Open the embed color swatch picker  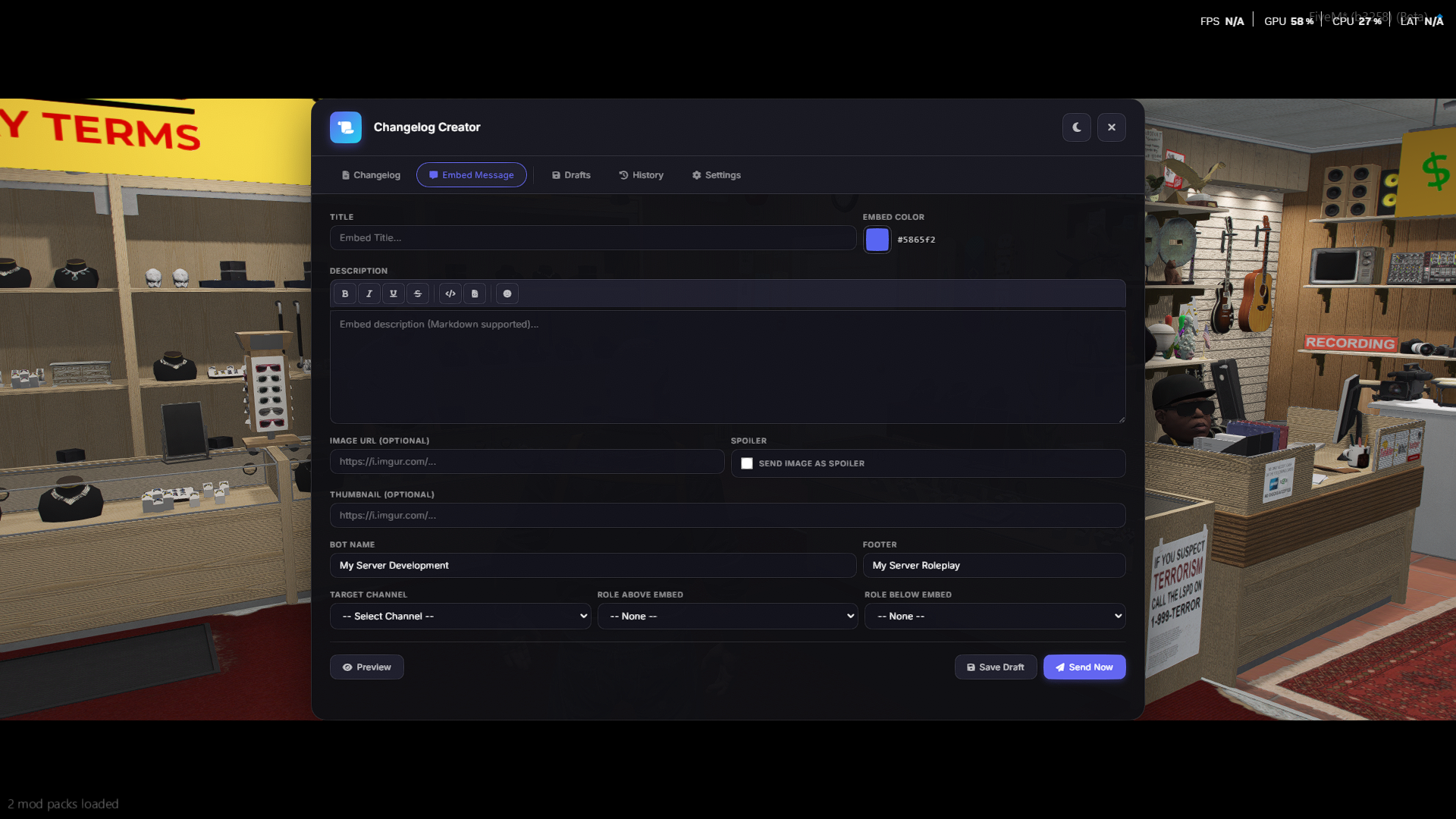coord(877,240)
